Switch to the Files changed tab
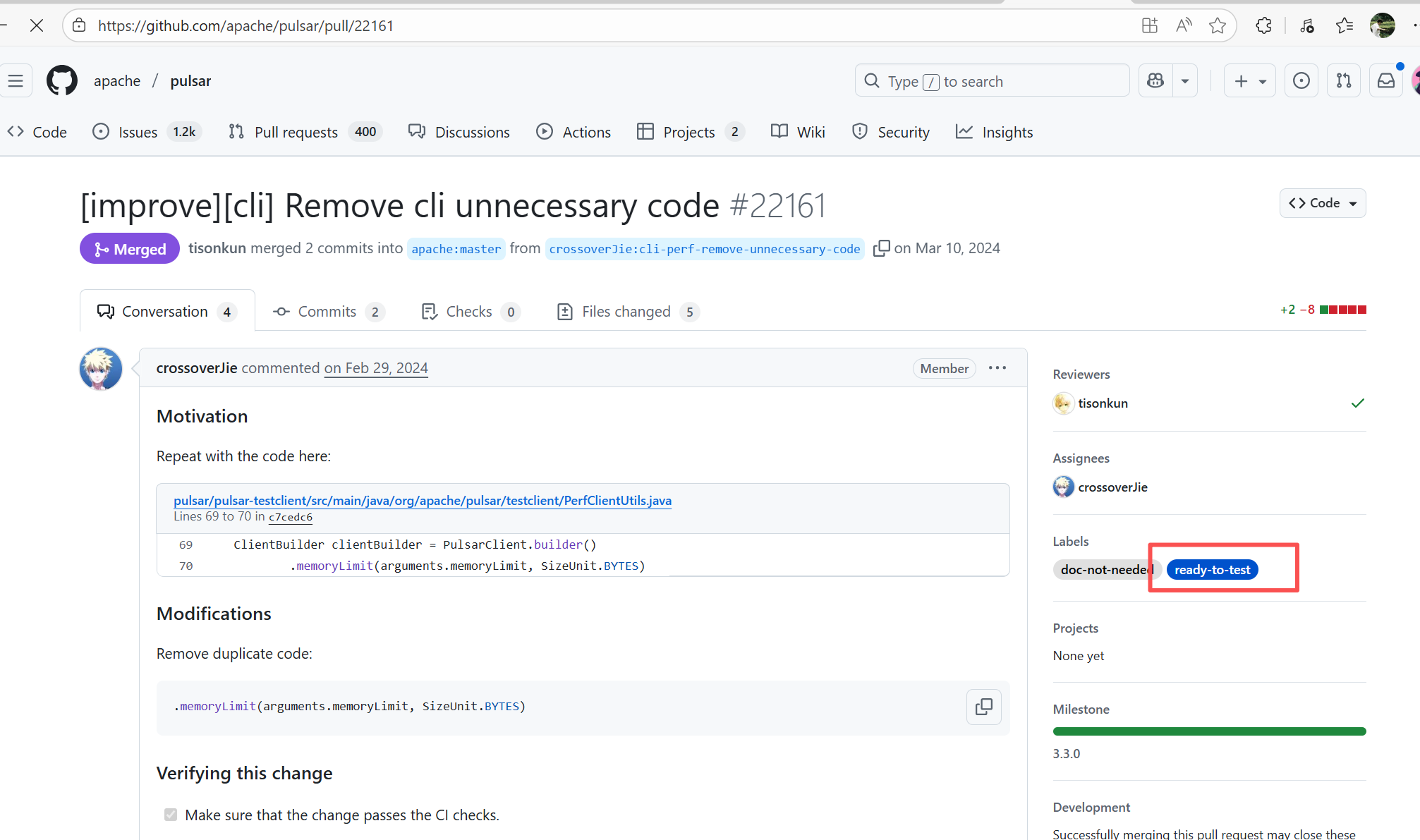The height and width of the screenshot is (840, 1420). click(x=626, y=312)
